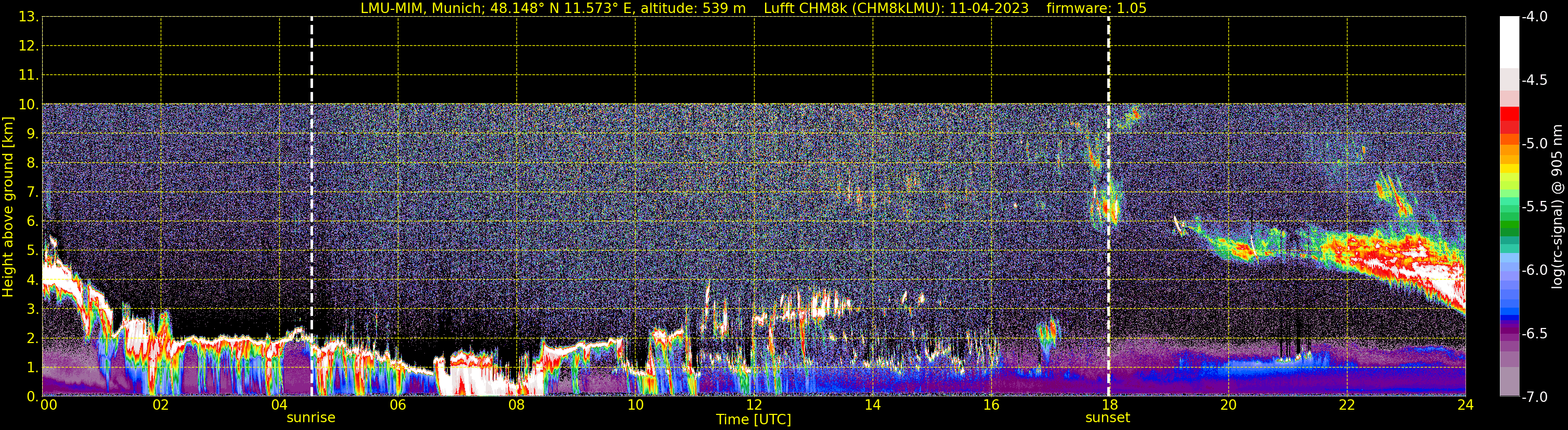Click the '10' tick label on the time axis
Screen dimensions: 1568x430
pos(636,406)
